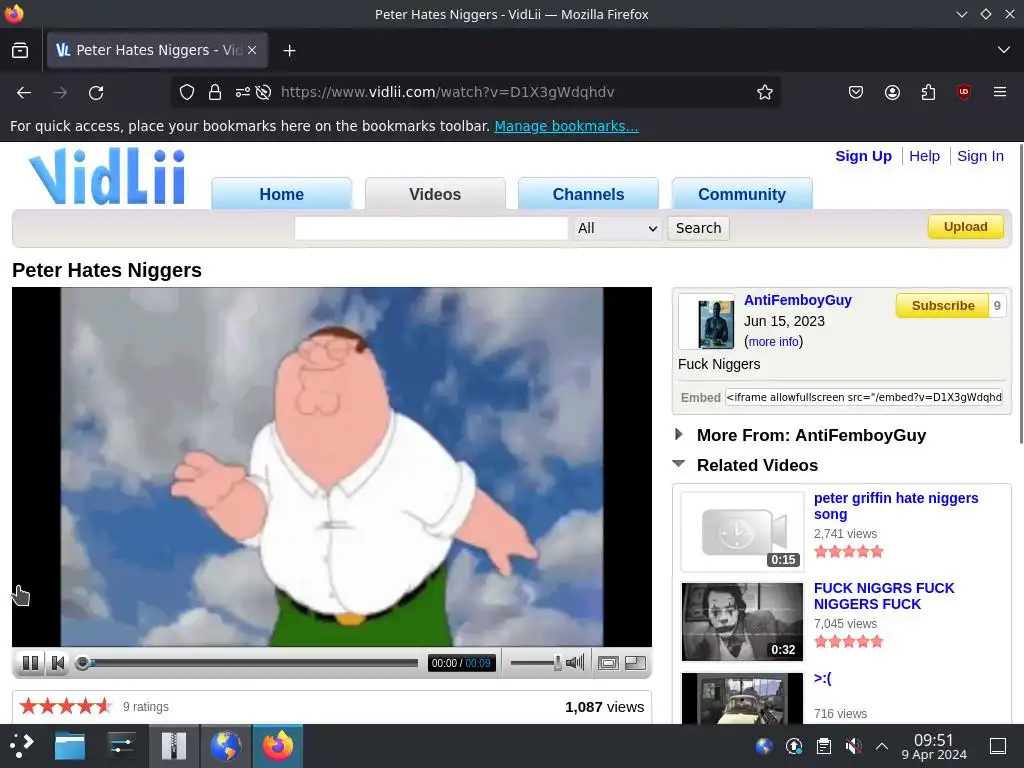Open the site permissions icon in address bar

(242, 93)
